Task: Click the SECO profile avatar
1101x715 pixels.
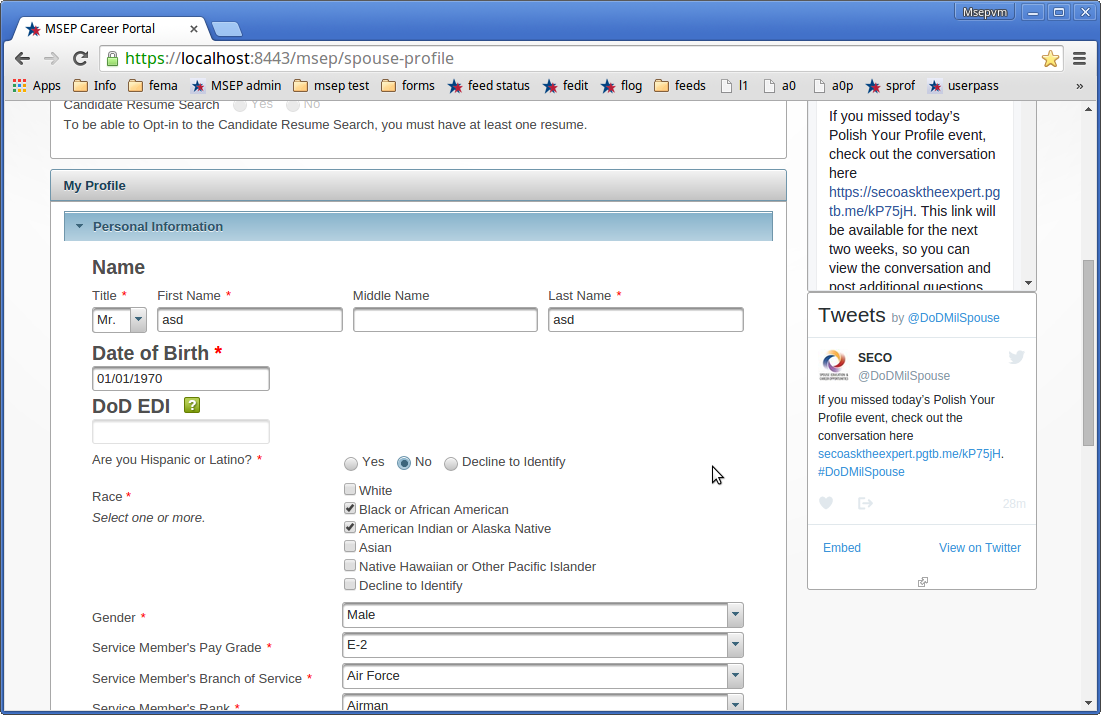Action: (834, 365)
